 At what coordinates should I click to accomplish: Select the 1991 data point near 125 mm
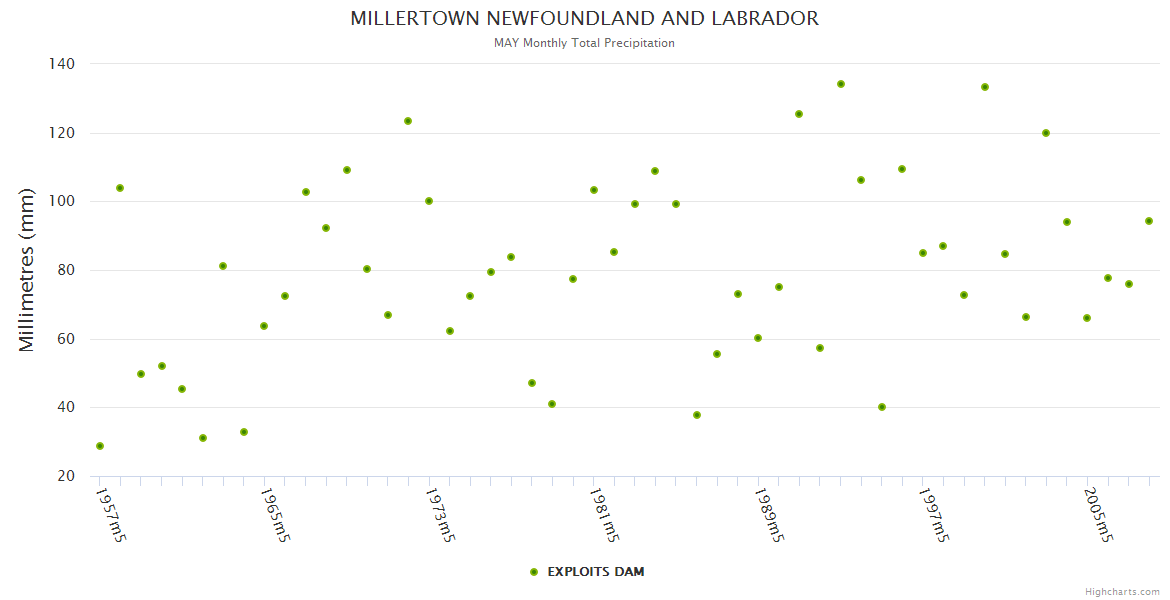coord(799,114)
